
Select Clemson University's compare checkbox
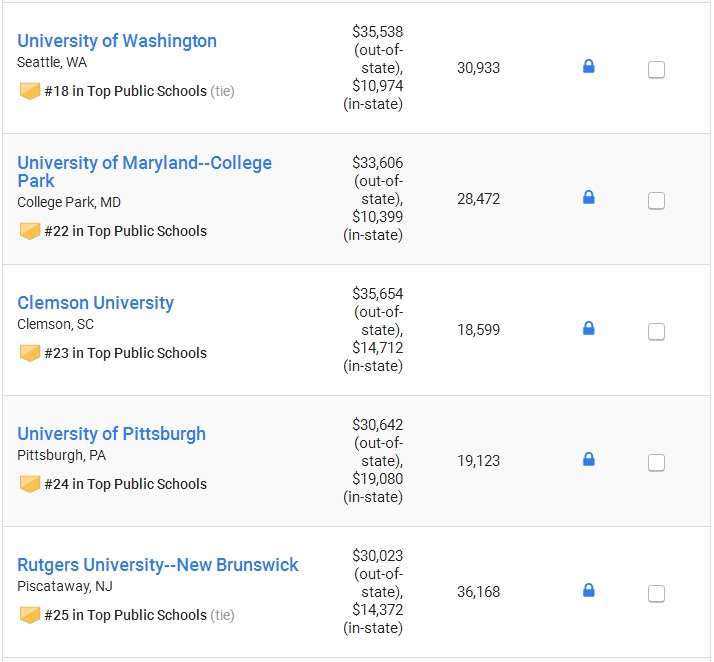click(656, 331)
